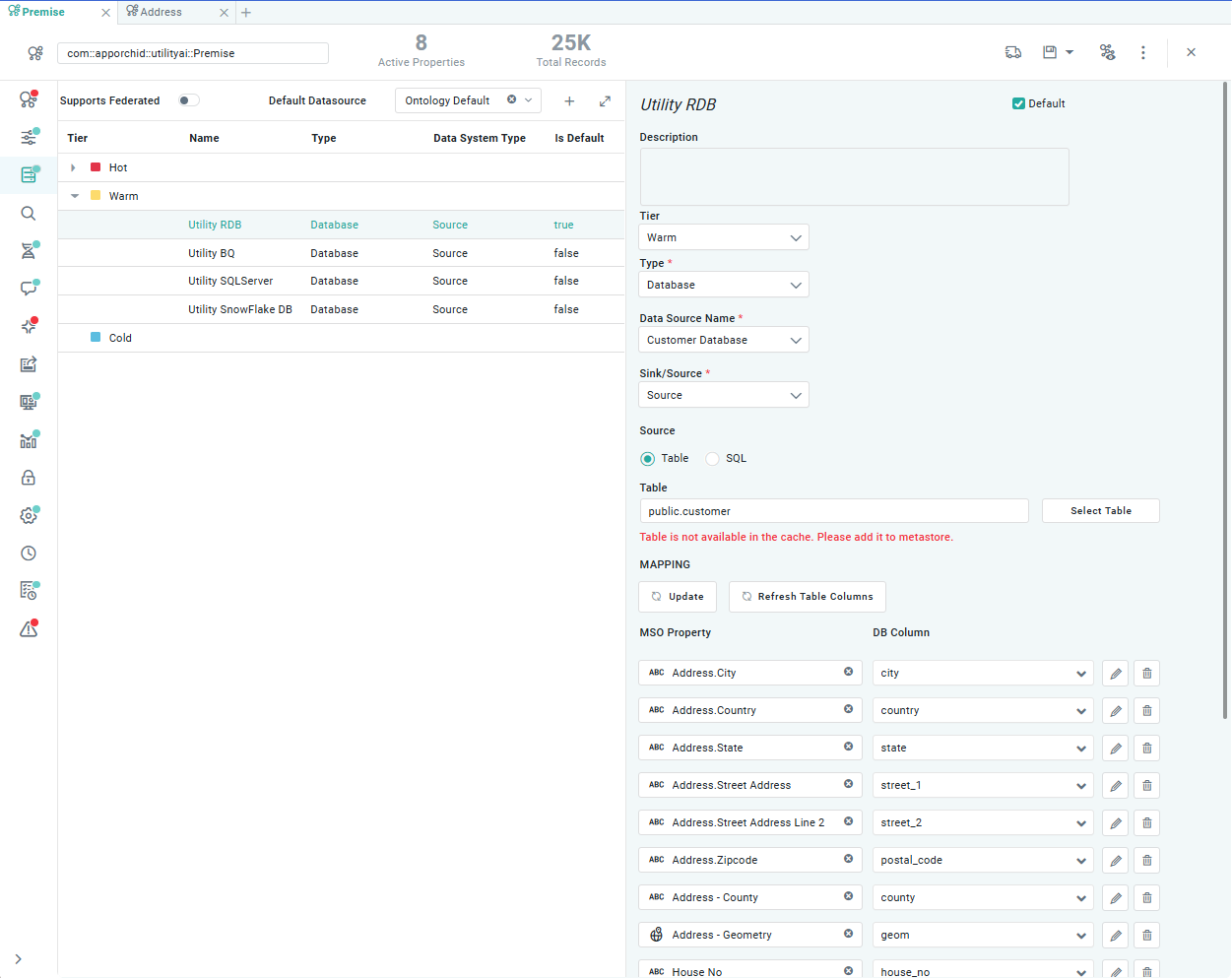Toggle the Supports Federated switch
Screen dimensions: 1232x978
(x=188, y=100)
